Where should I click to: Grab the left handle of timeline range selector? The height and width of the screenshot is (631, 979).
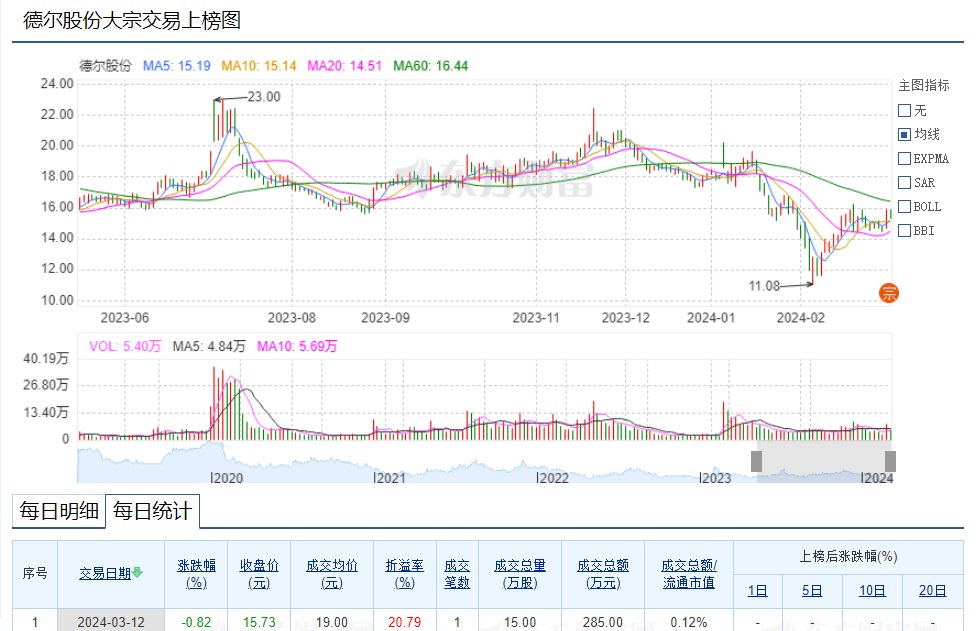[756, 461]
